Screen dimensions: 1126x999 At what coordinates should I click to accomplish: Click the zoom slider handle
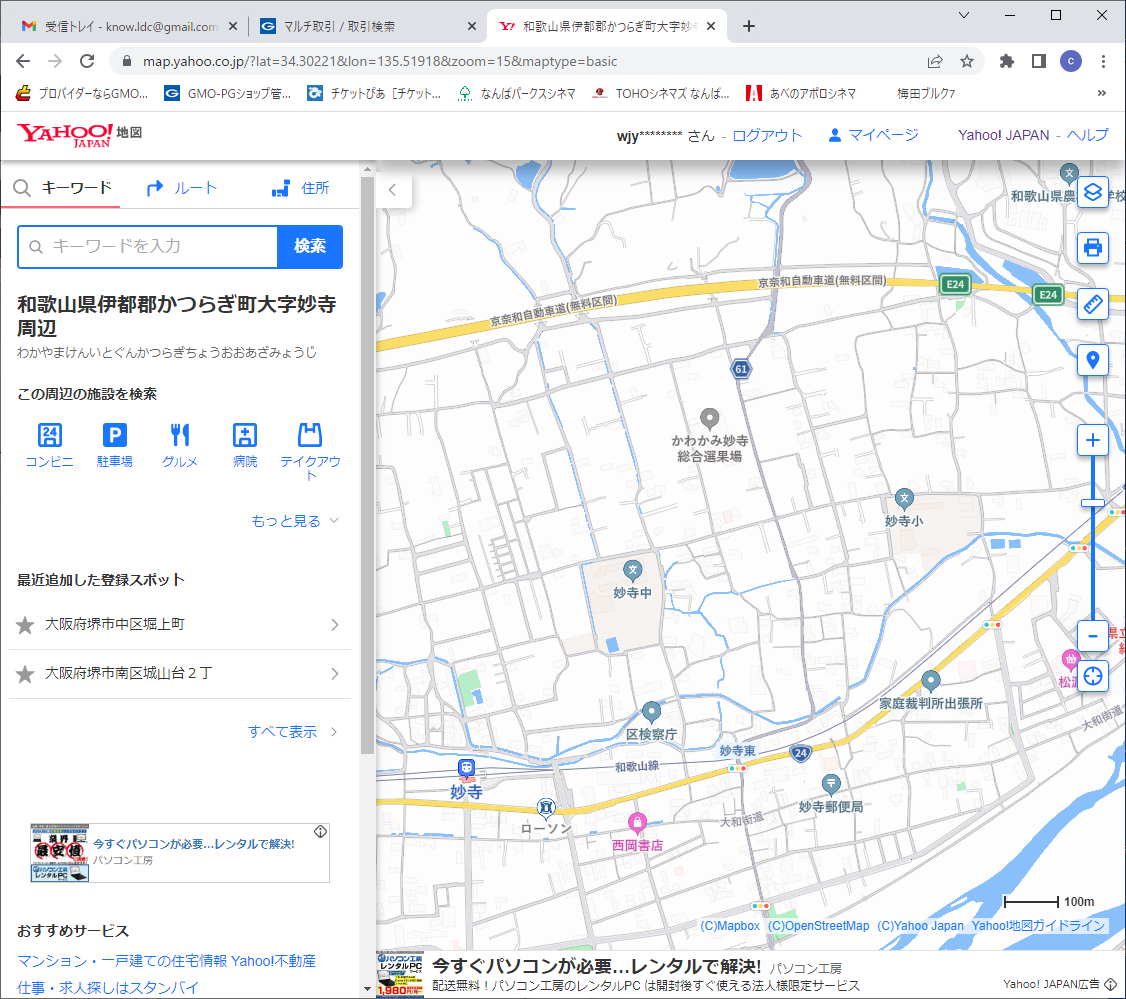click(1093, 503)
